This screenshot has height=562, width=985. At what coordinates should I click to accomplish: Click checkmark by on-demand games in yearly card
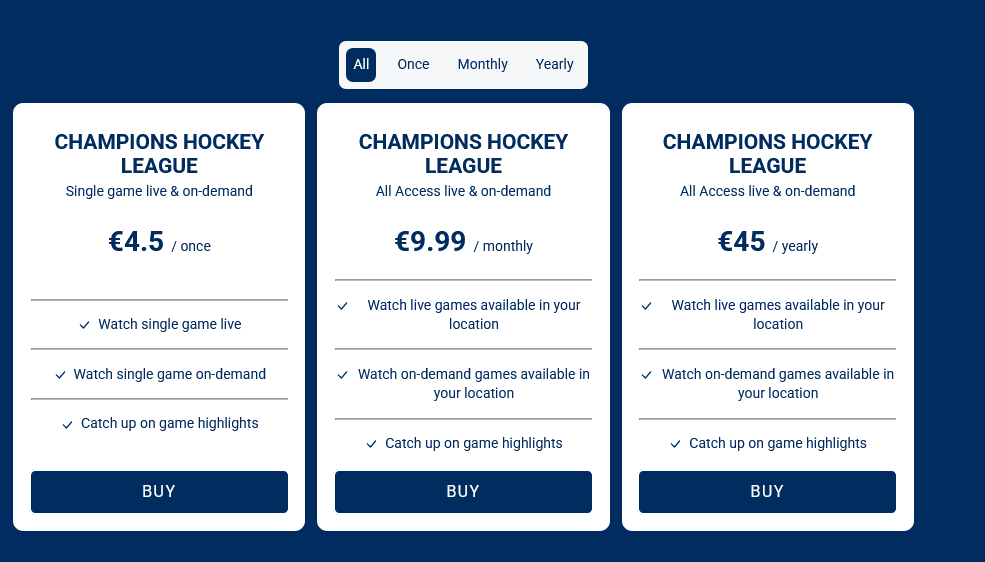tap(646, 375)
